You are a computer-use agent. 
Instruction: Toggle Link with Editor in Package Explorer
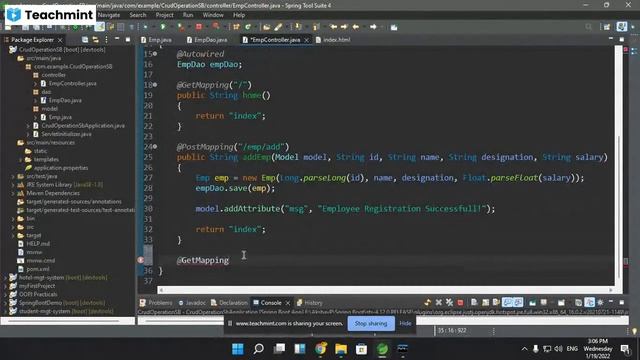pyautogui.click(x=96, y=40)
